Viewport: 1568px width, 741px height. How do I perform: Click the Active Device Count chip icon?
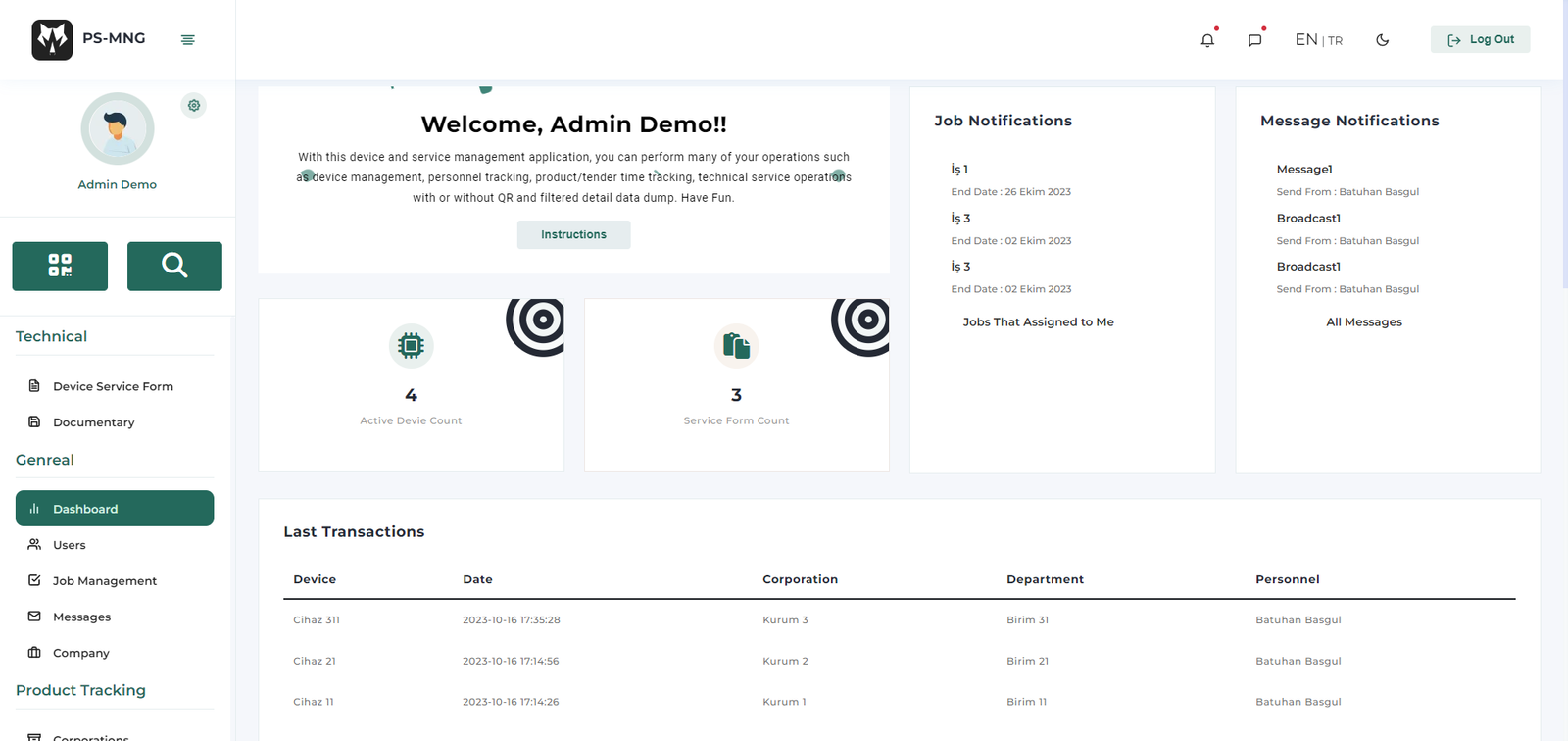point(411,346)
